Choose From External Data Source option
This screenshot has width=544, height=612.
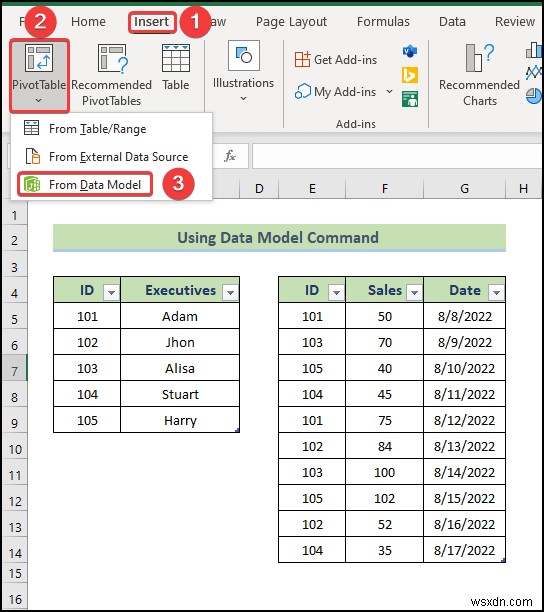[111, 157]
